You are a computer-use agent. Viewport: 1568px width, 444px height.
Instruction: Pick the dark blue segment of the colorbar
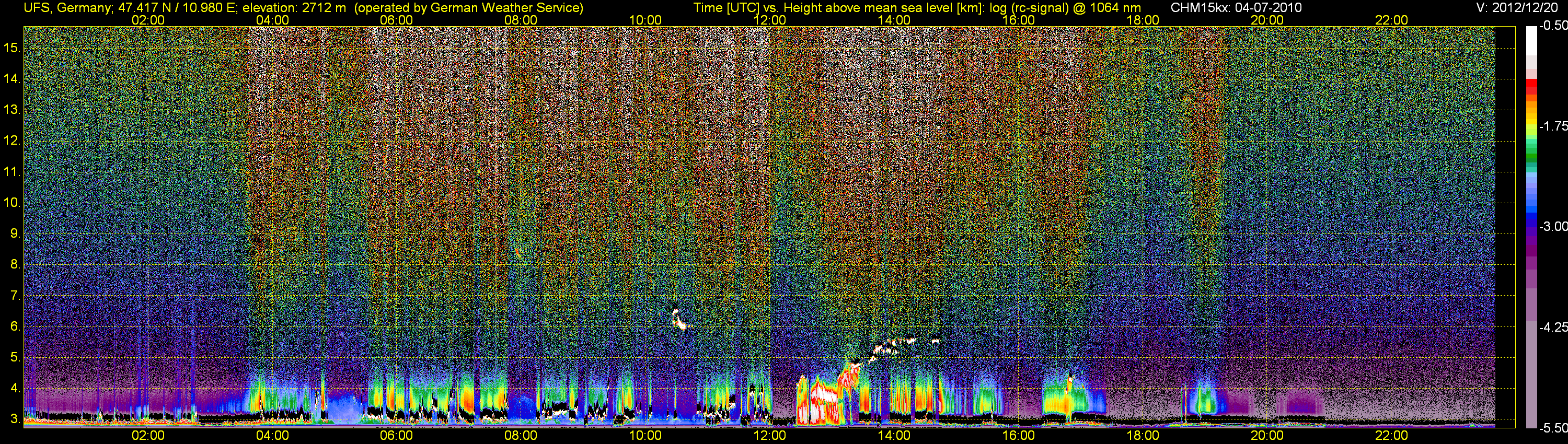pyautogui.click(x=1531, y=222)
